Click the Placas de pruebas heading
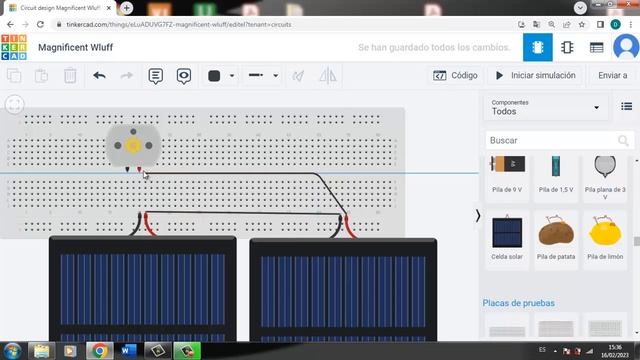The width and height of the screenshot is (640, 360). click(x=518, y=303)
